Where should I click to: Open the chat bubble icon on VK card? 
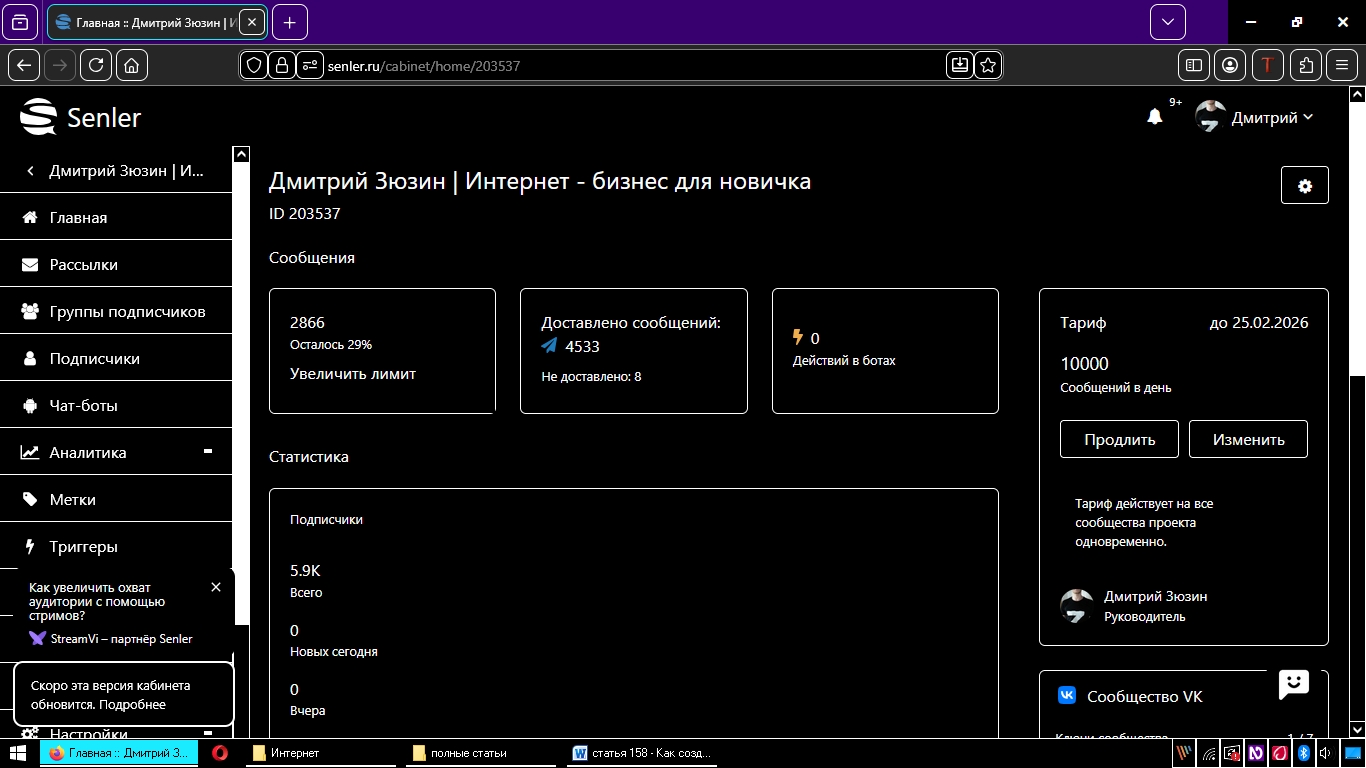(1294, 684)
